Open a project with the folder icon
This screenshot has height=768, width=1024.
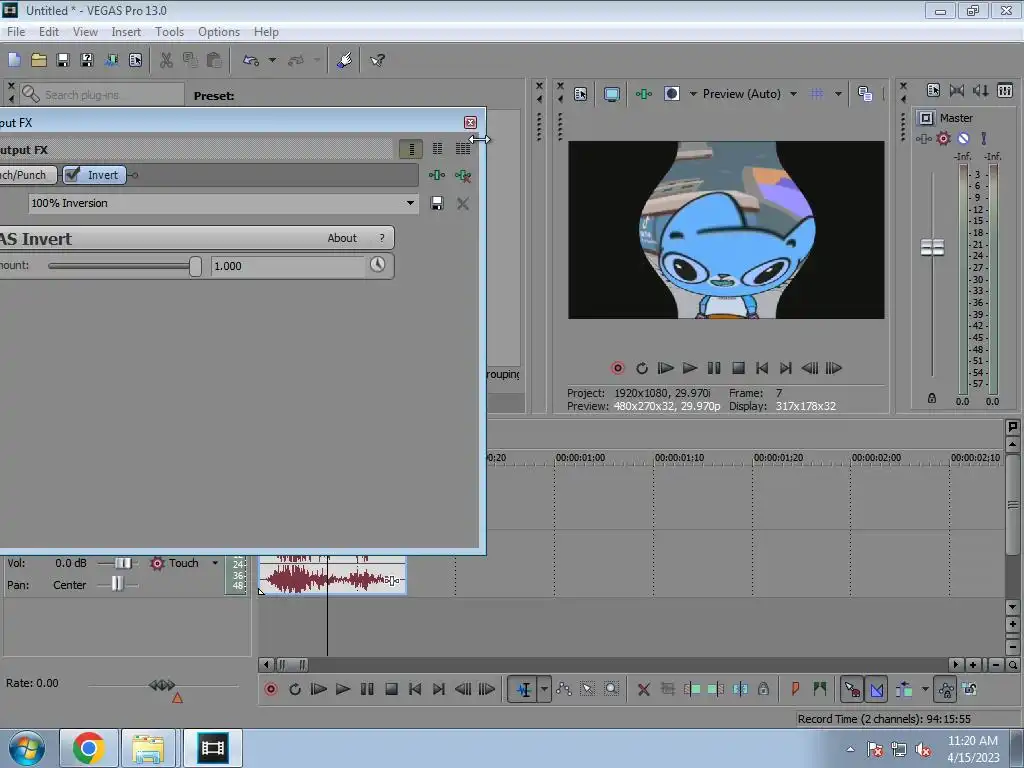(39, 60)
